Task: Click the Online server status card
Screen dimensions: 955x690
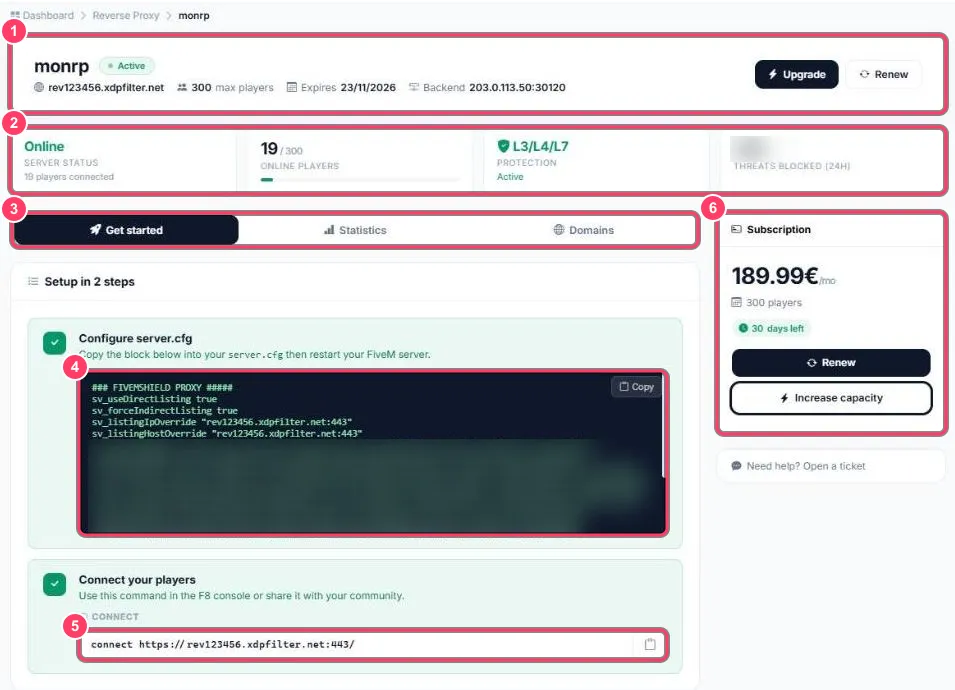Action: click(125, 161)
